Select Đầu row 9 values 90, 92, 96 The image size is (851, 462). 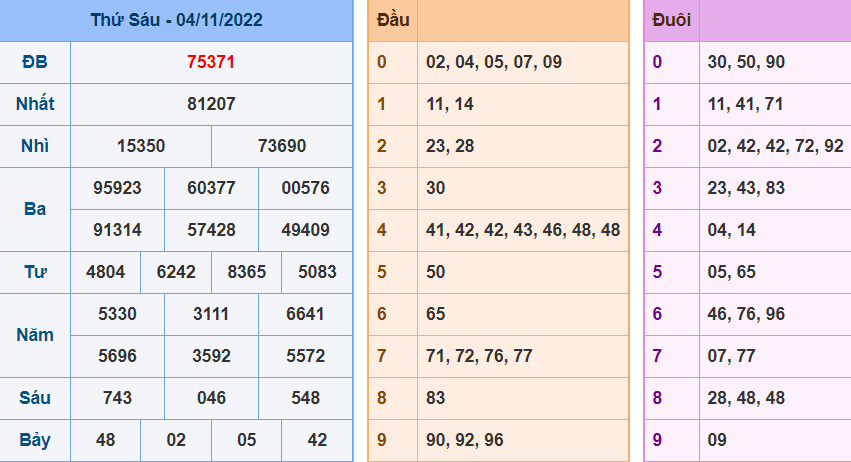[465, 440]
